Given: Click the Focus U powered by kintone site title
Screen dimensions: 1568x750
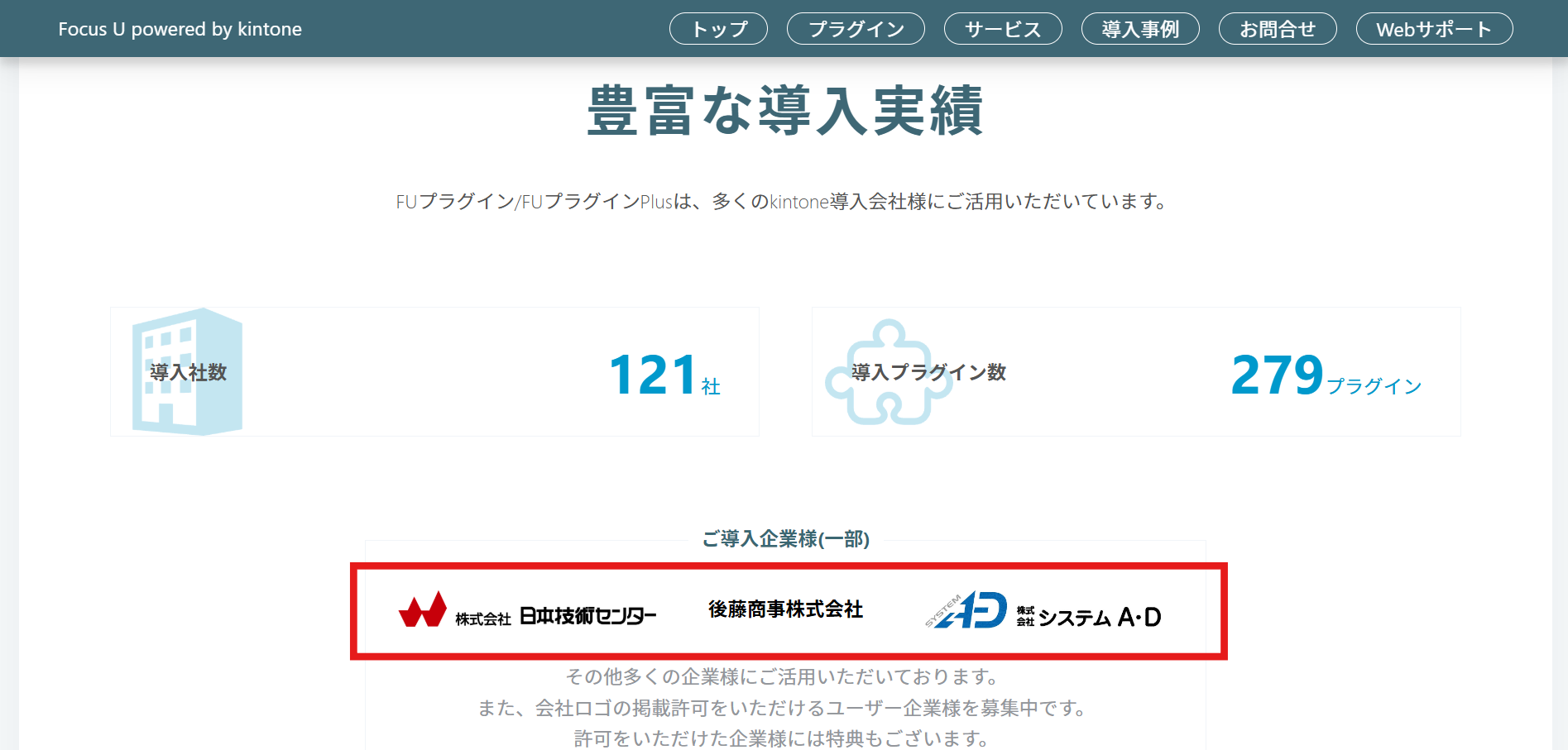Looking at the screenshot, I should coord(180,29).
